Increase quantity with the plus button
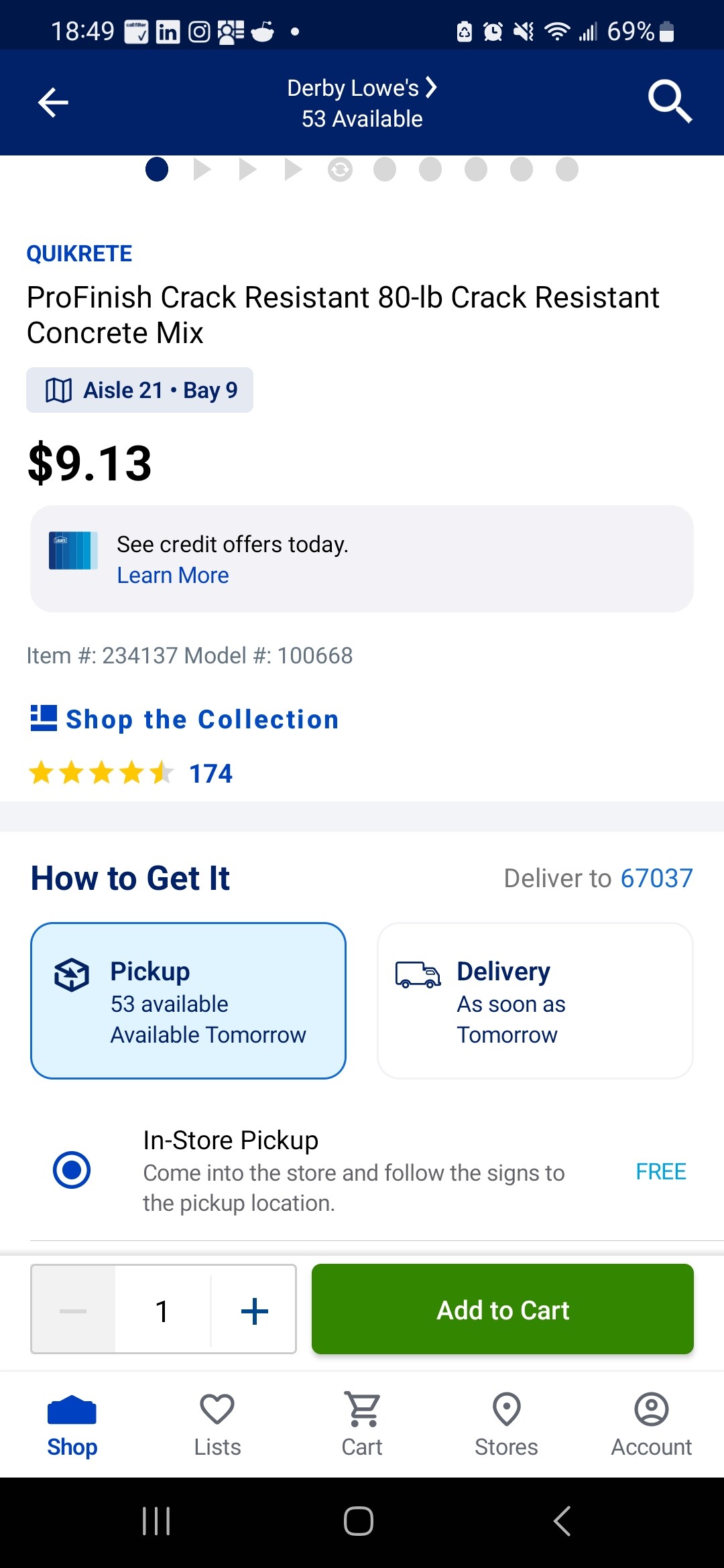724x1568 pixels. pyautogui.click(x=254, y=1311)
